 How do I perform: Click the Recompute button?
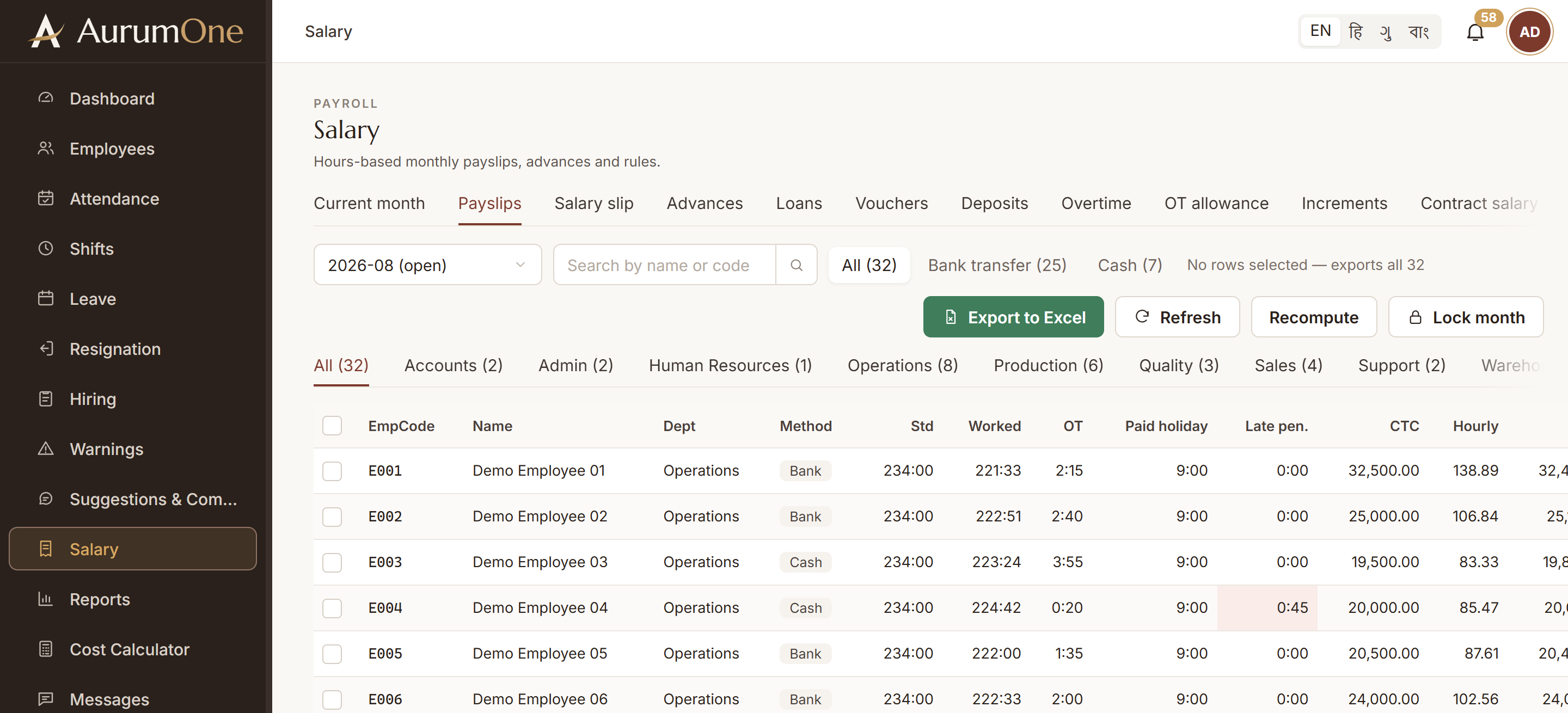coord(1314,317)
